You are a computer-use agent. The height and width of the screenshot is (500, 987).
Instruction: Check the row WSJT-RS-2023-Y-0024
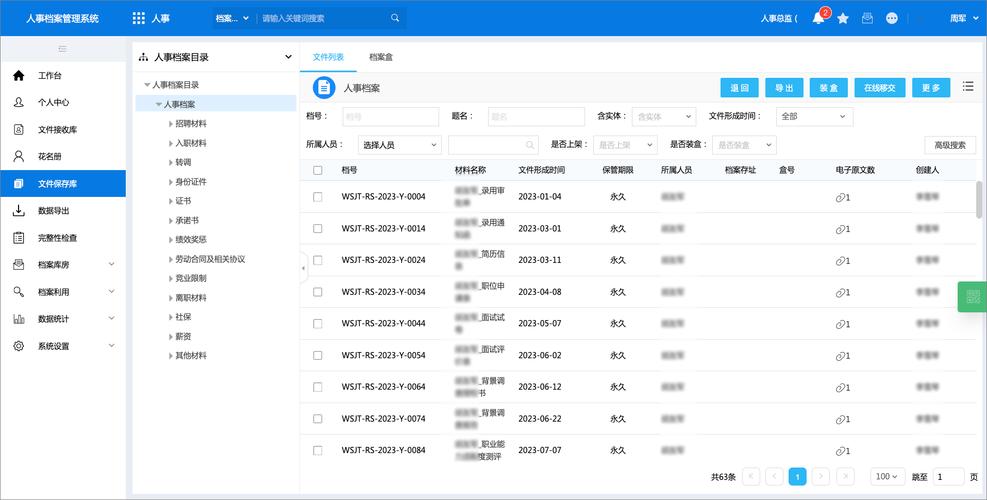click(x=318, y=260)
